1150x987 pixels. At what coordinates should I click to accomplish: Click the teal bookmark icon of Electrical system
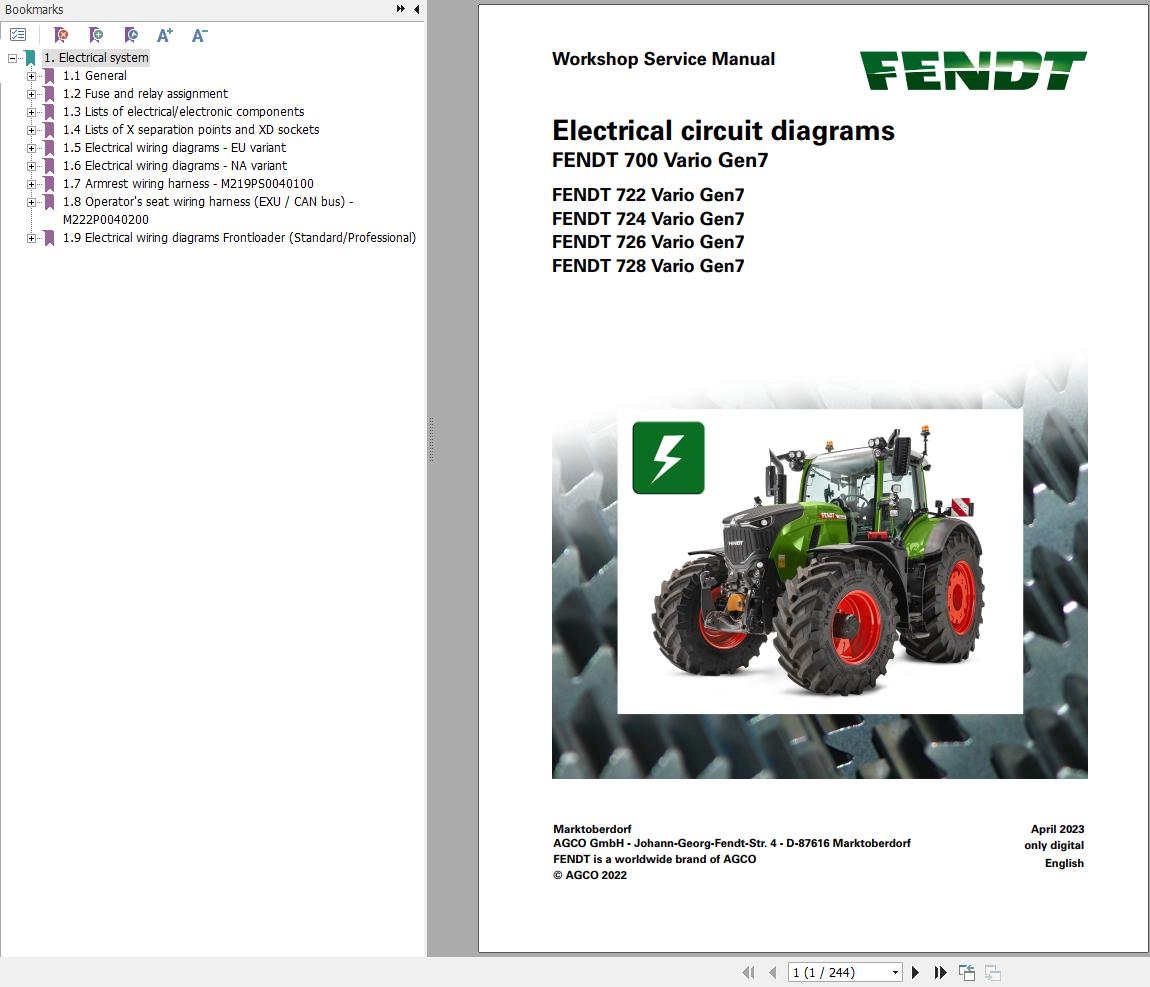(x=30, y=58)
